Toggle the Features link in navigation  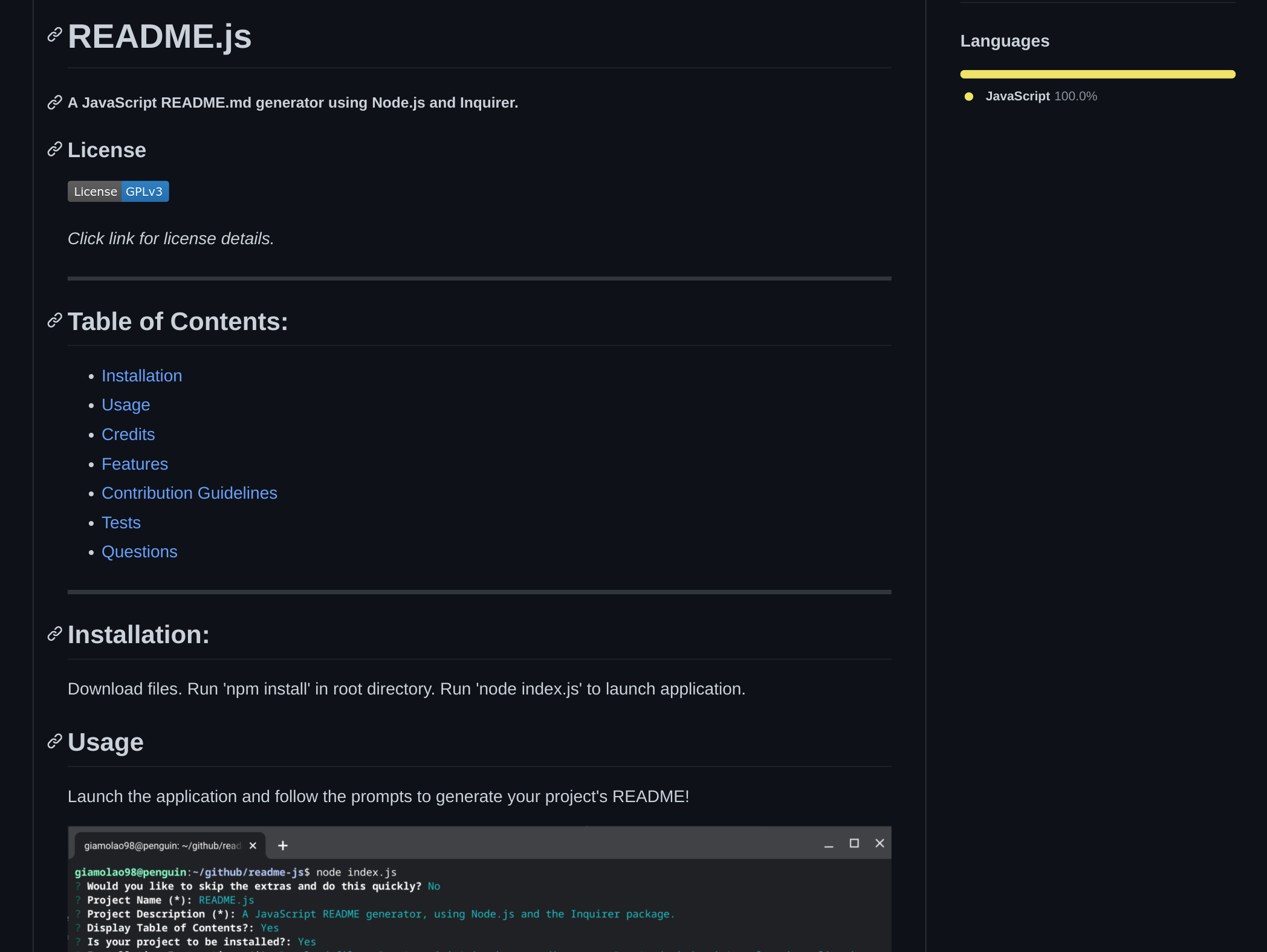point(134,463)
